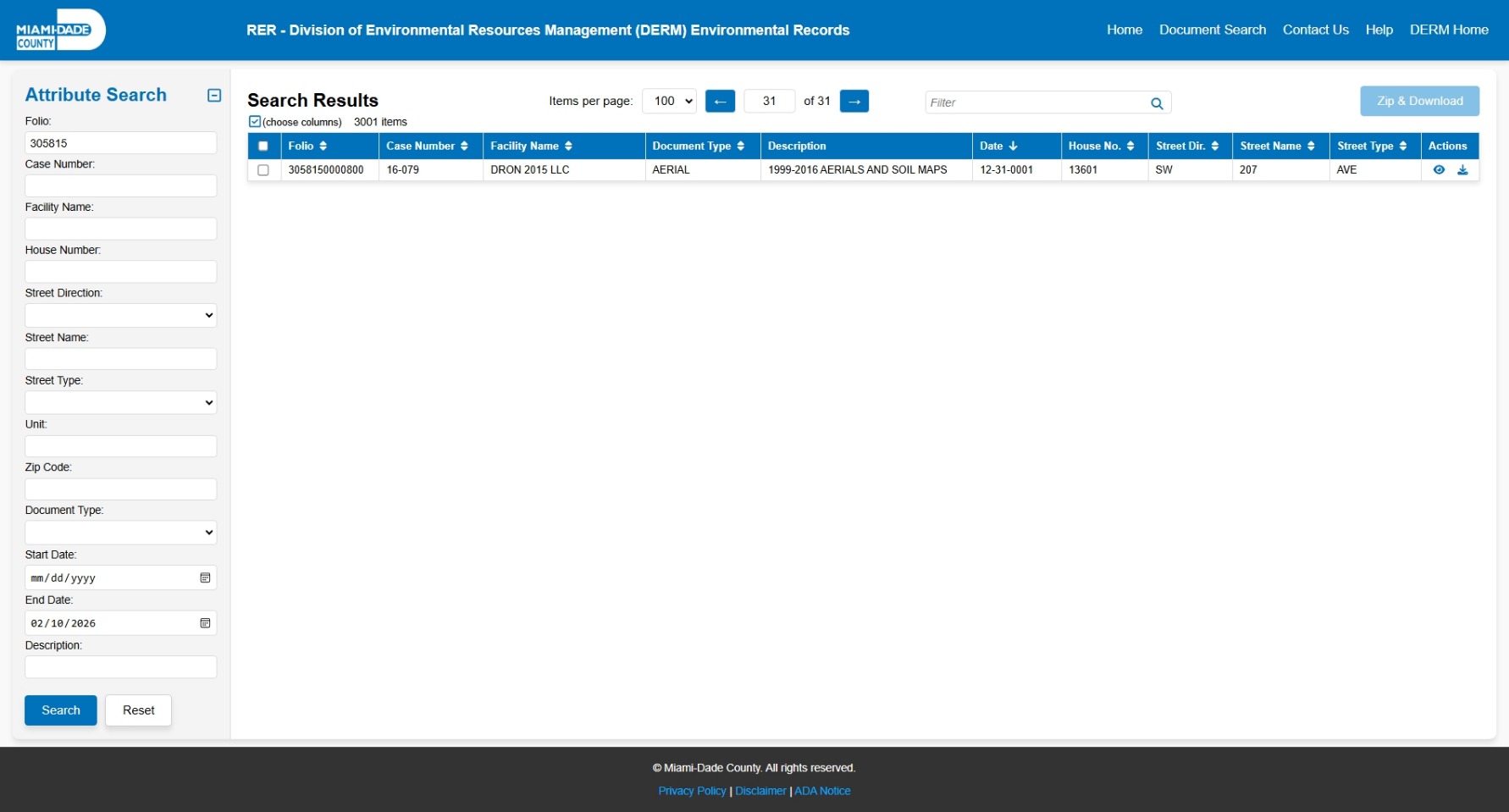Open Document Search in top navigation
This screenshot has width=1509, height=812.
[1212, 30]
